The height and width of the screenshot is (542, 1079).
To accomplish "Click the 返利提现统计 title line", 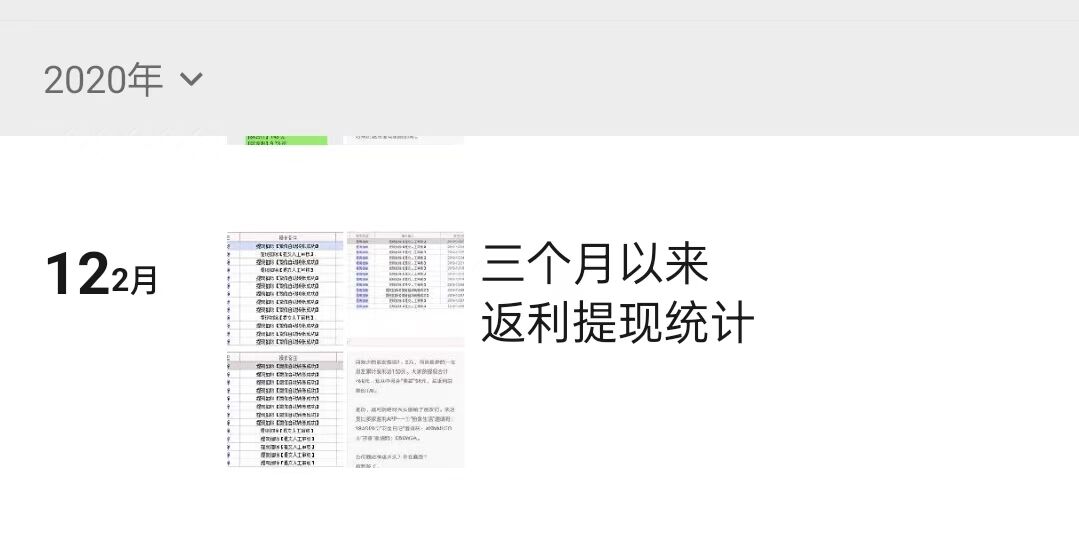I will coord(617,323).
